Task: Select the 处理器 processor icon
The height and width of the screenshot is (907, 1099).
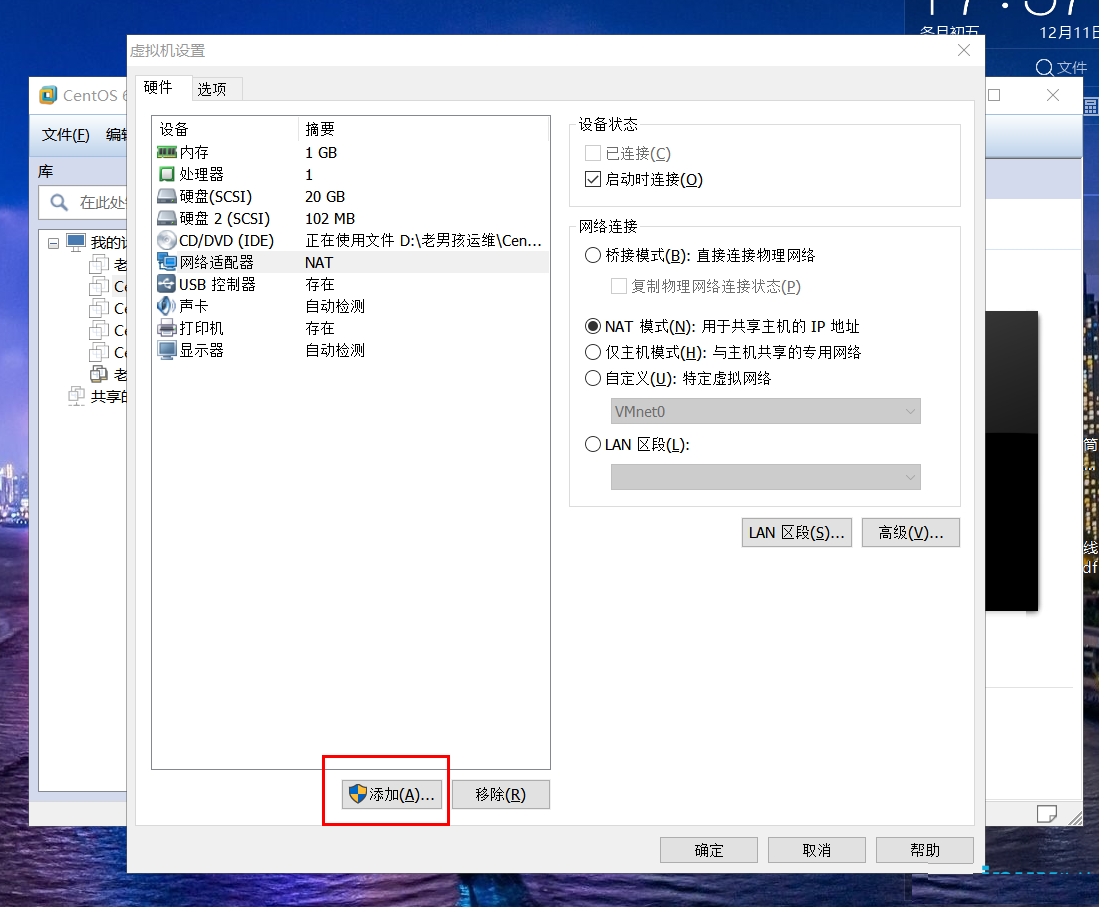Action: pyautogui.click(x=167, y=174)
